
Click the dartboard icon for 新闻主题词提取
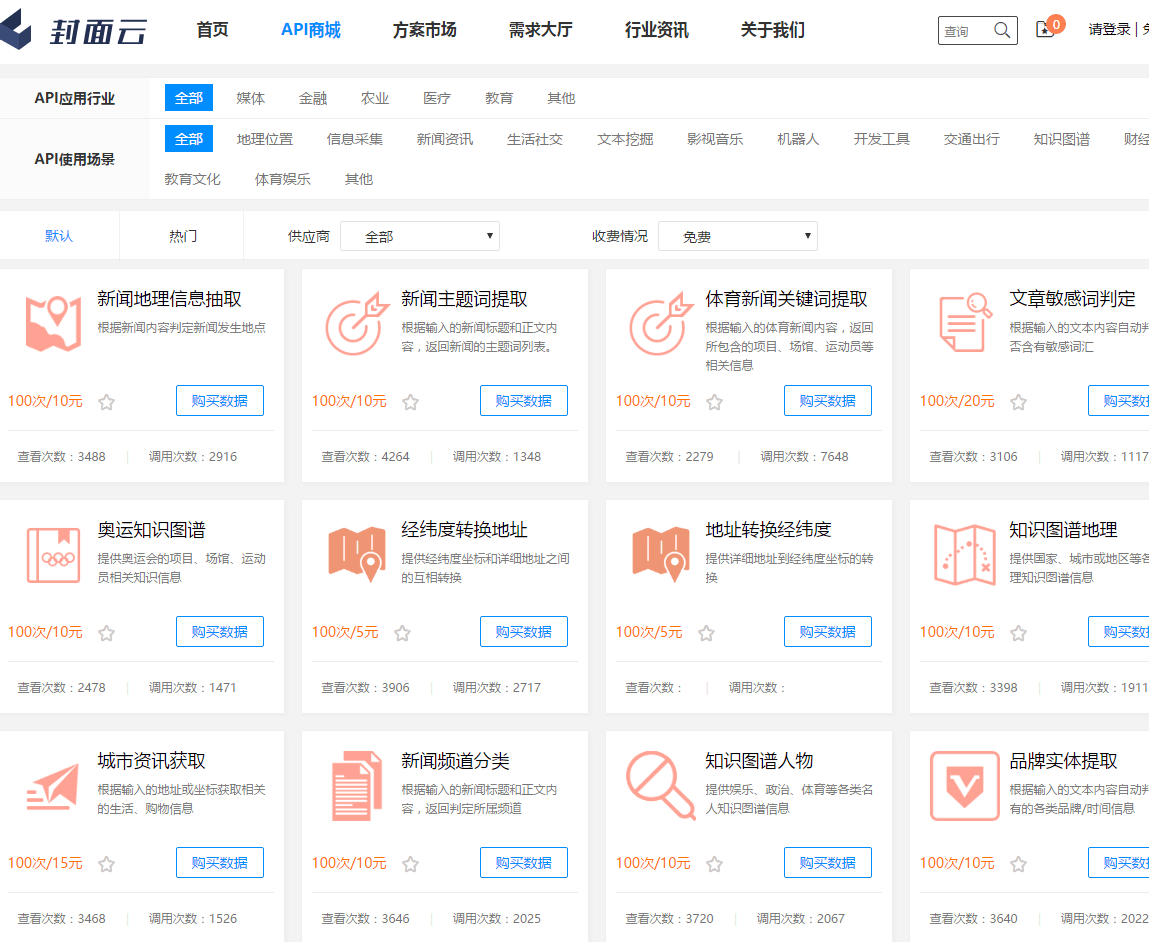pos(356,320)
